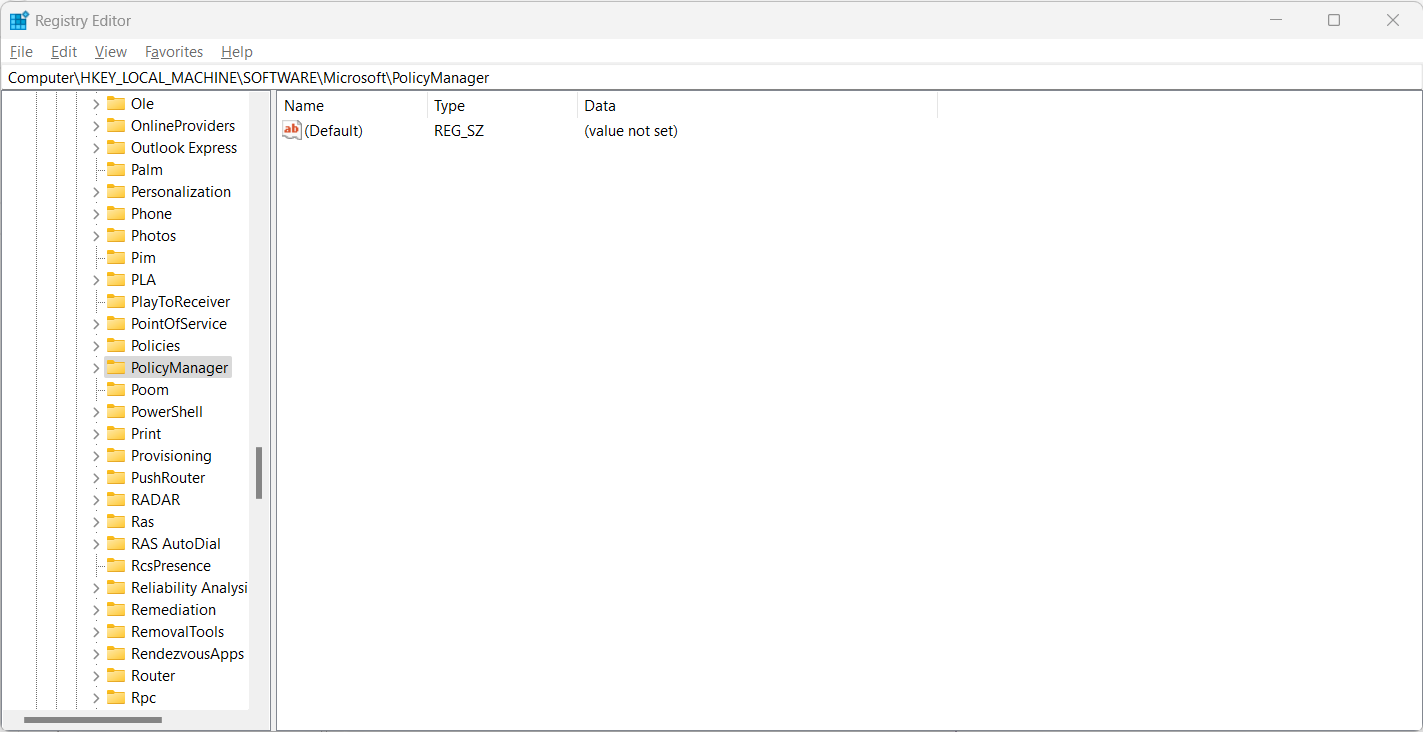Open the File menu
Screen dimensions: 1423x732
21,52
